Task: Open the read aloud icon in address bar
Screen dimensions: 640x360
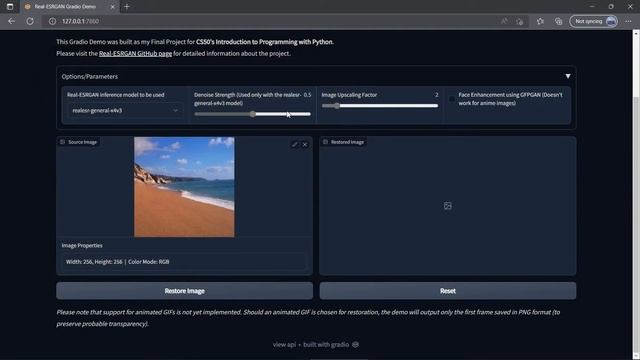Action: point(504,21)
